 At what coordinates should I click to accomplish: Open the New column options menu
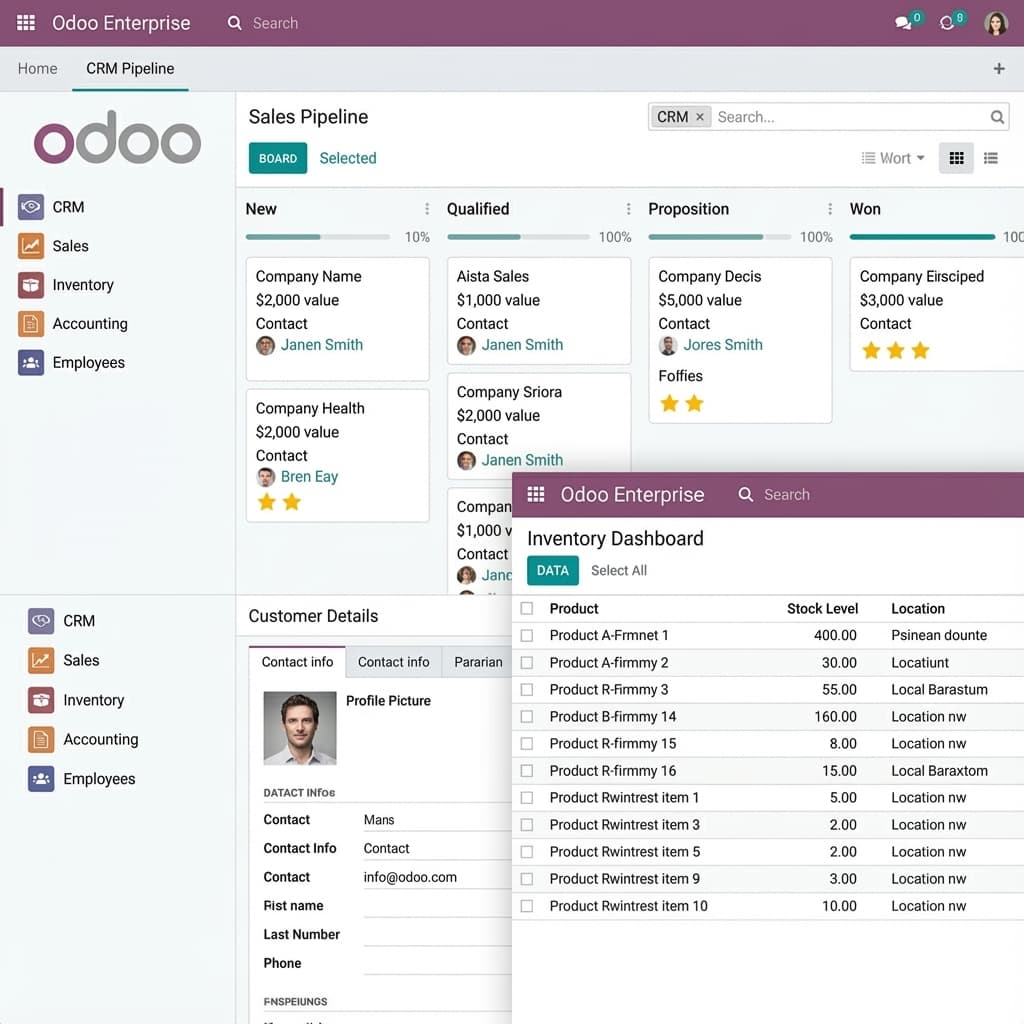[427, 209]
